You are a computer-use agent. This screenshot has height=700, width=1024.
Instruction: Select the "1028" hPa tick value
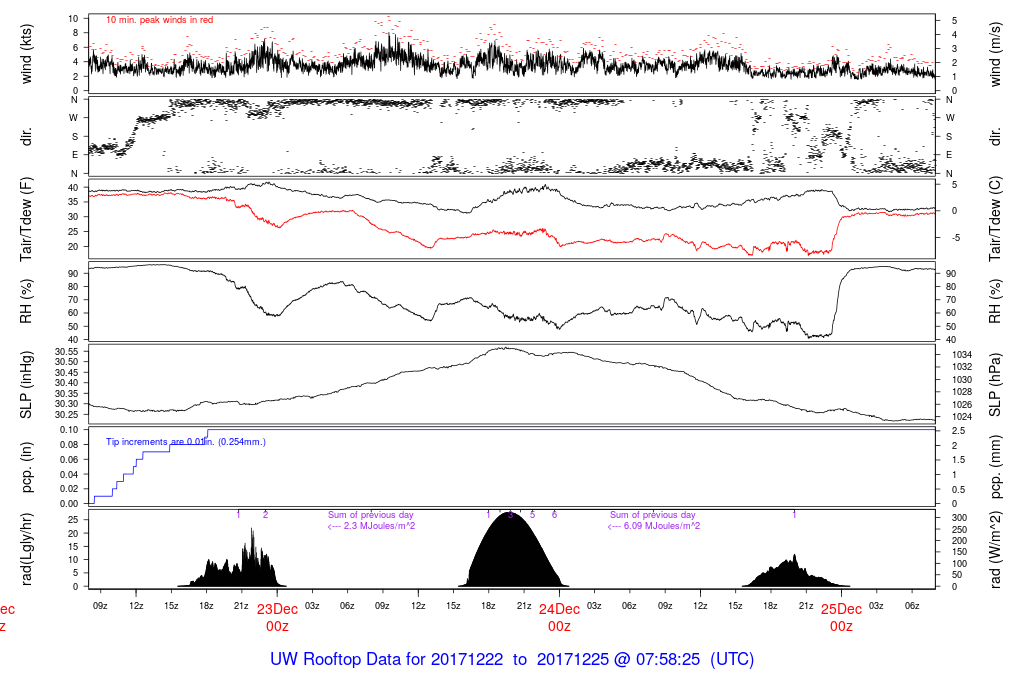pos(962,392)
